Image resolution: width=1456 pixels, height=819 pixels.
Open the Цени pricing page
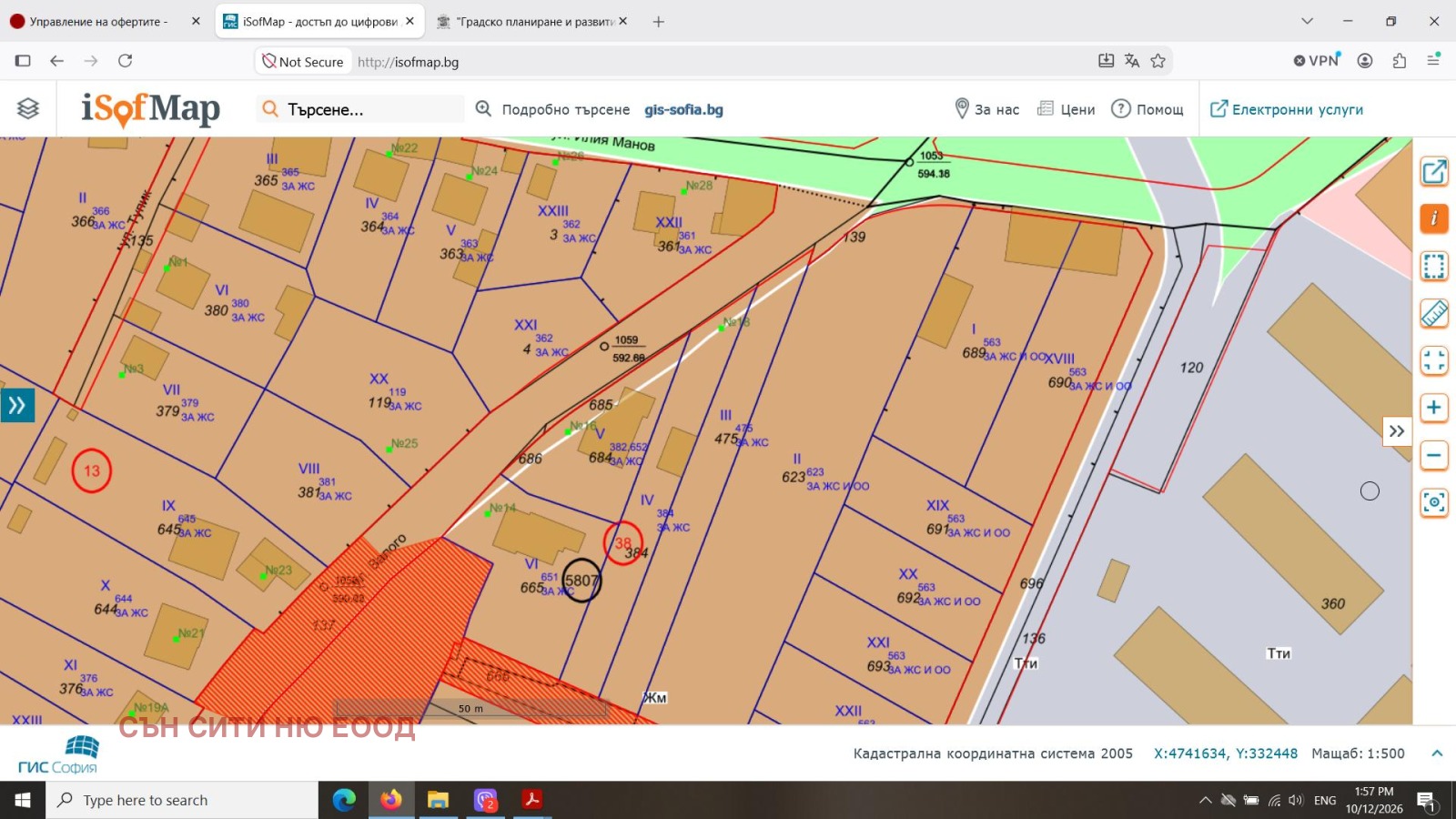coord(1067,109)
